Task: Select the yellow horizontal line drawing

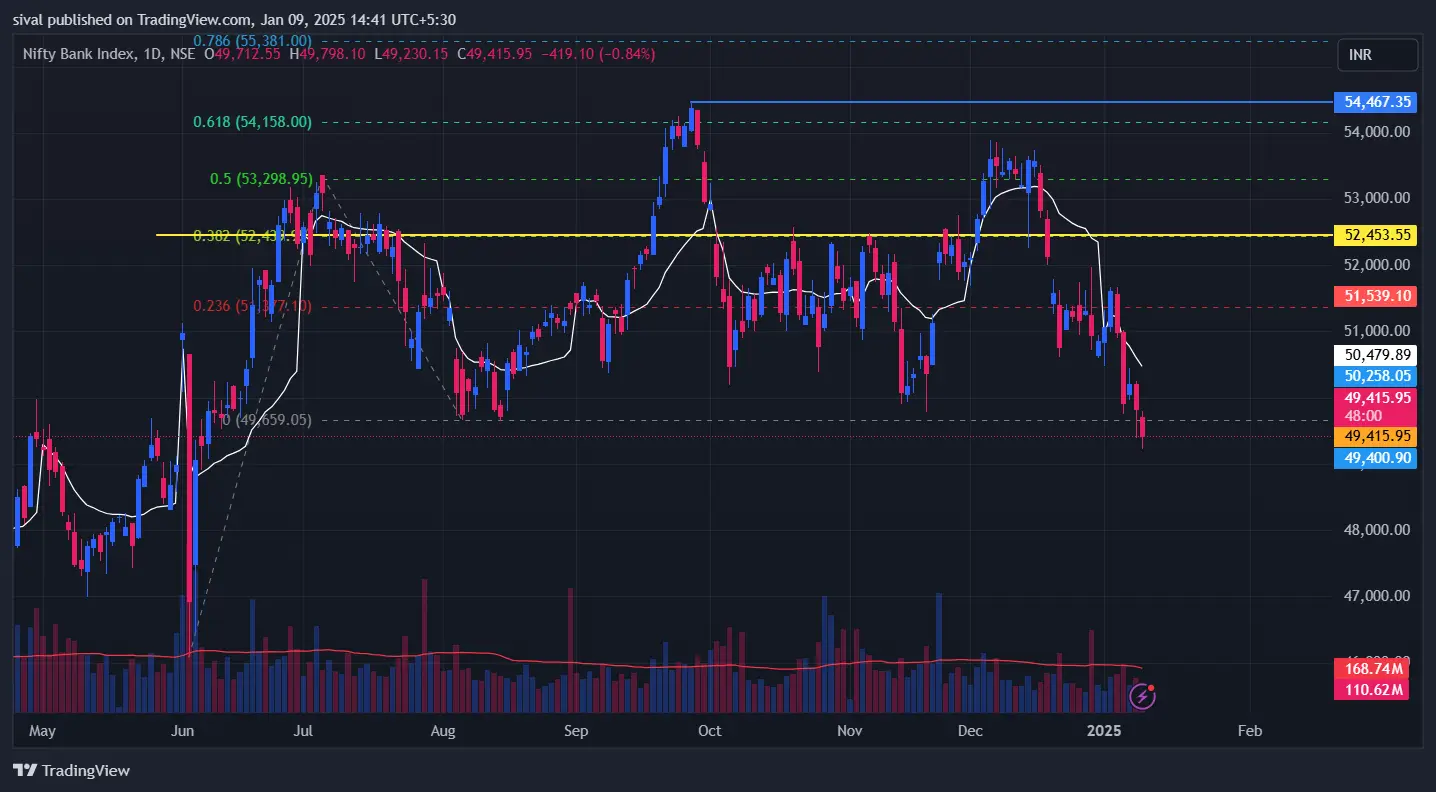Action: [x=745, y=235]
